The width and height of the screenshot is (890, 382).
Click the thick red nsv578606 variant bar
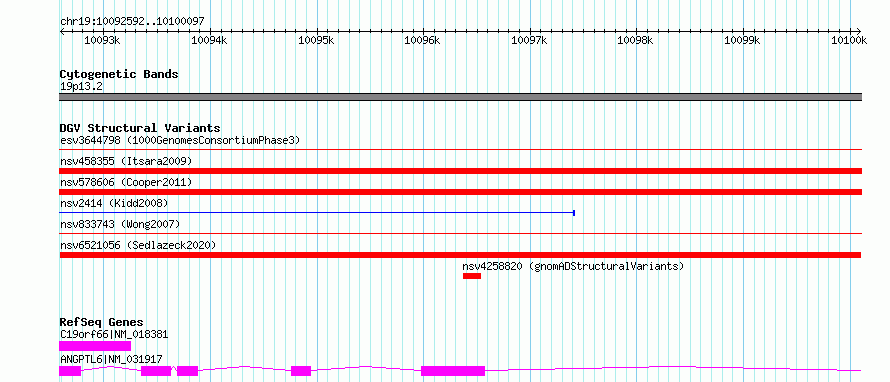tap(460, 192)
